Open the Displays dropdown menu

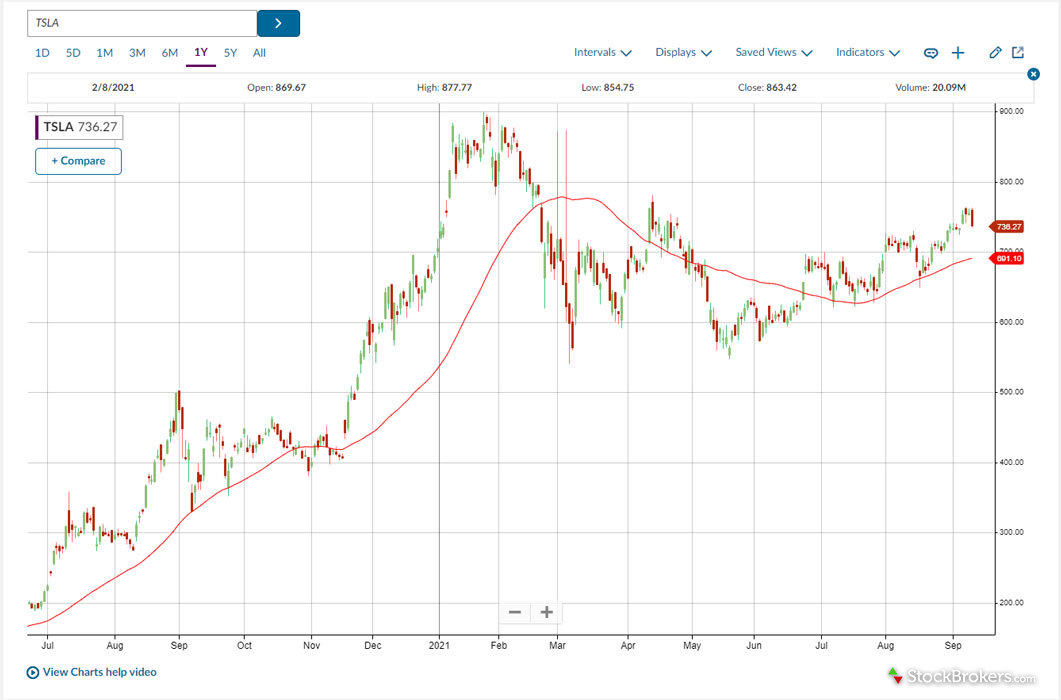point(683,53)
